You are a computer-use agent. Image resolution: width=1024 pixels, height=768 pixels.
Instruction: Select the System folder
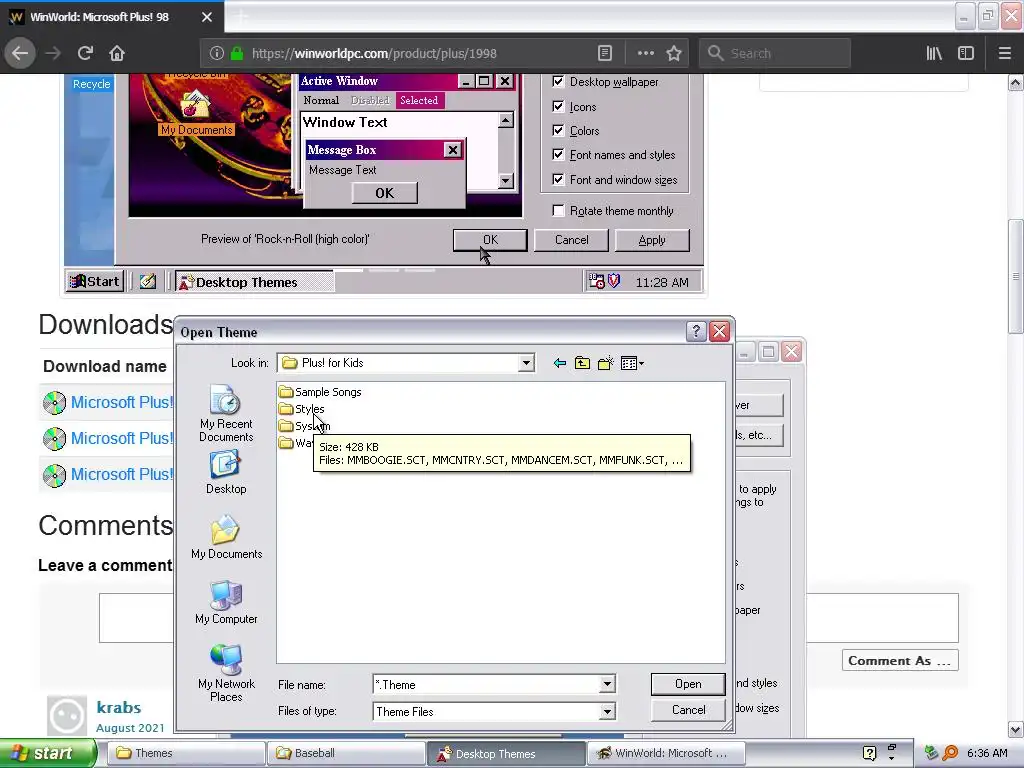[x=304, y=426]
